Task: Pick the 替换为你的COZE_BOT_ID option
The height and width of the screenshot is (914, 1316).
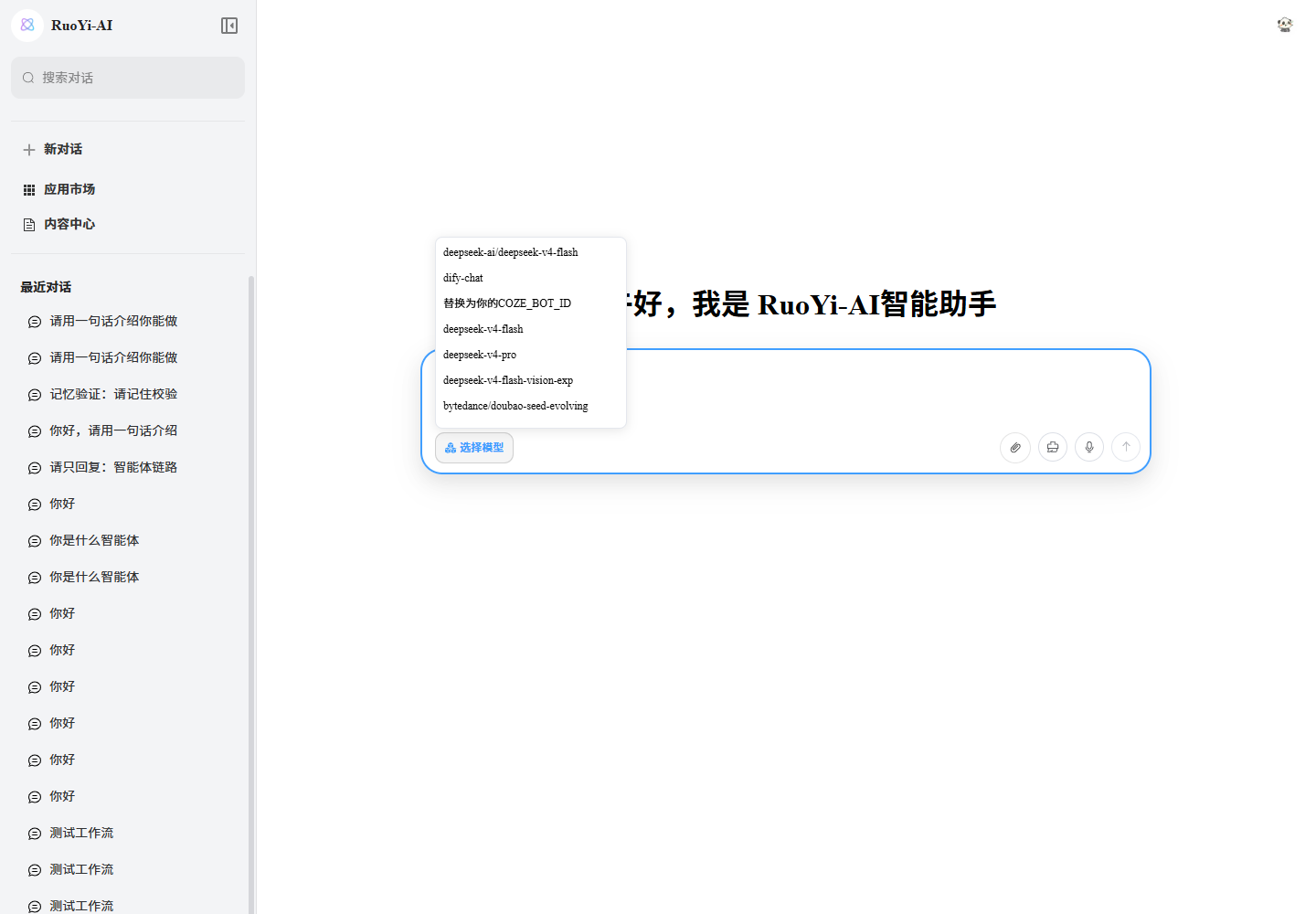Action: [531, 303]
